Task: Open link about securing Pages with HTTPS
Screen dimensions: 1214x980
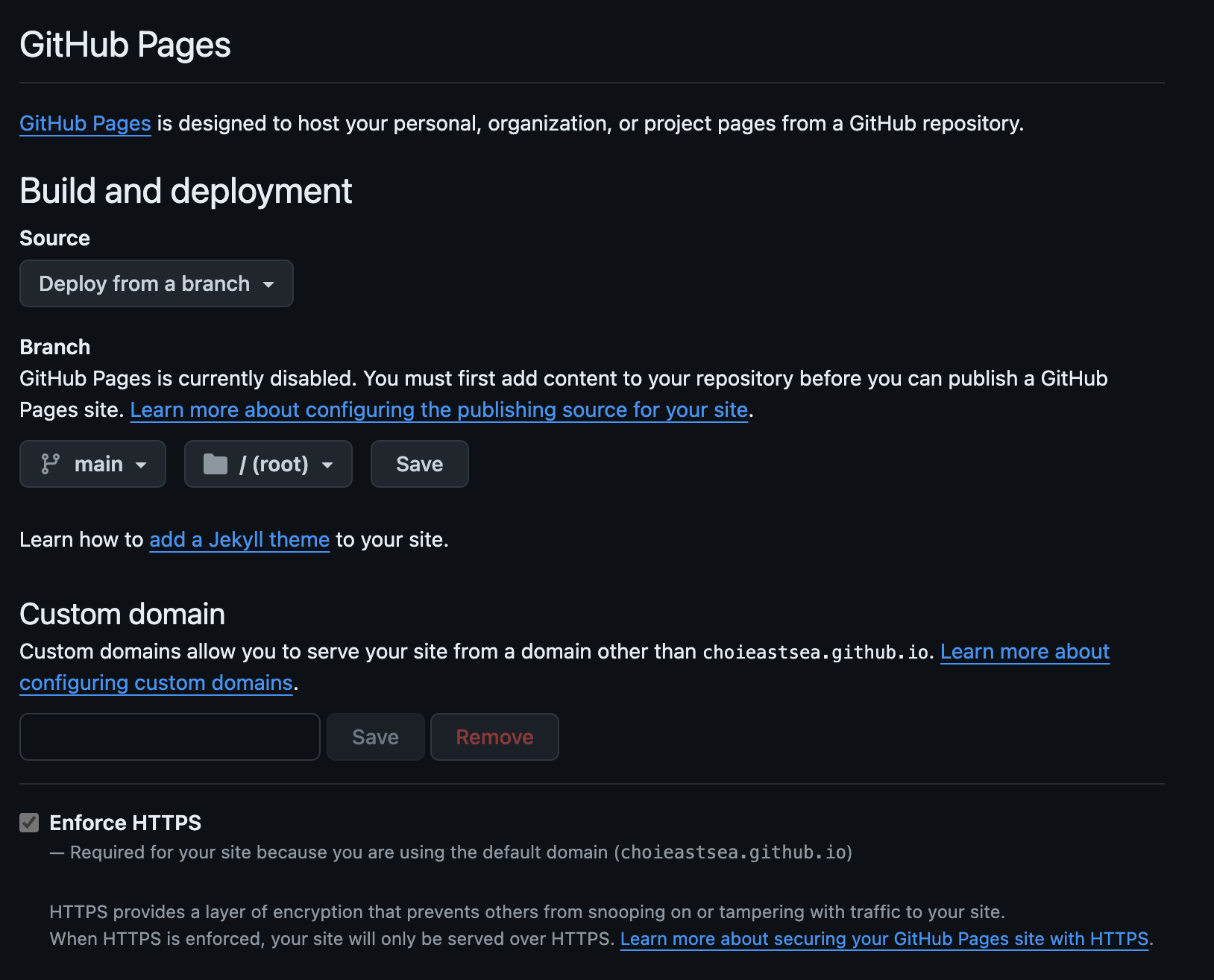Action: (884, 938)
